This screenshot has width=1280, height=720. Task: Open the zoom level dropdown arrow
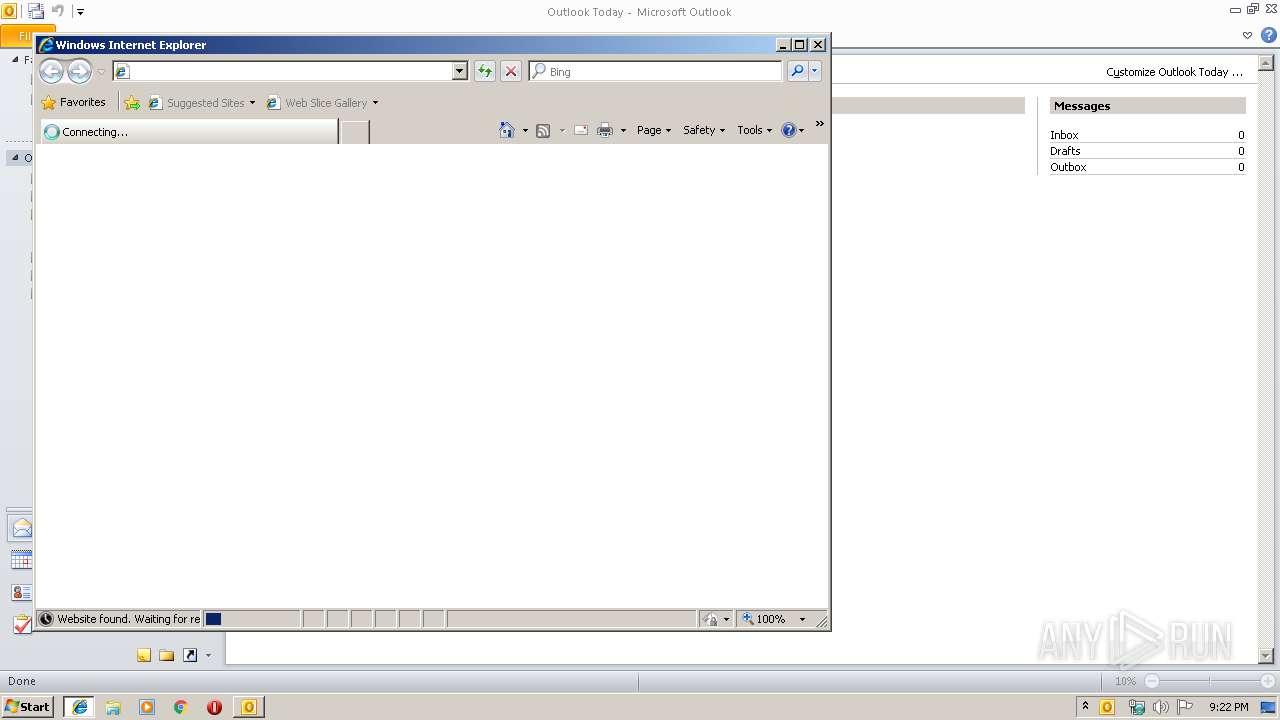[x=802, y=619]
